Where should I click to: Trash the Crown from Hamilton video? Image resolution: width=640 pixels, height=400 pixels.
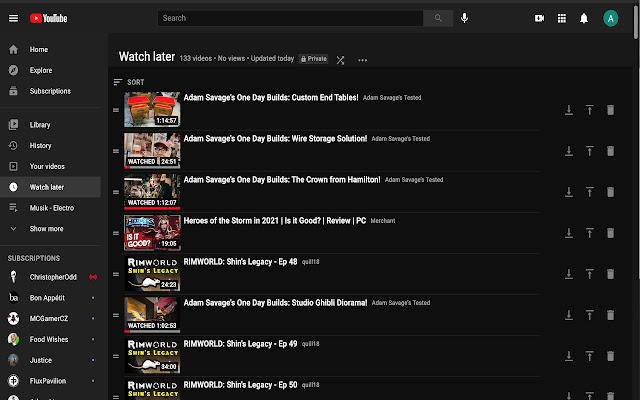coord(610,192)
